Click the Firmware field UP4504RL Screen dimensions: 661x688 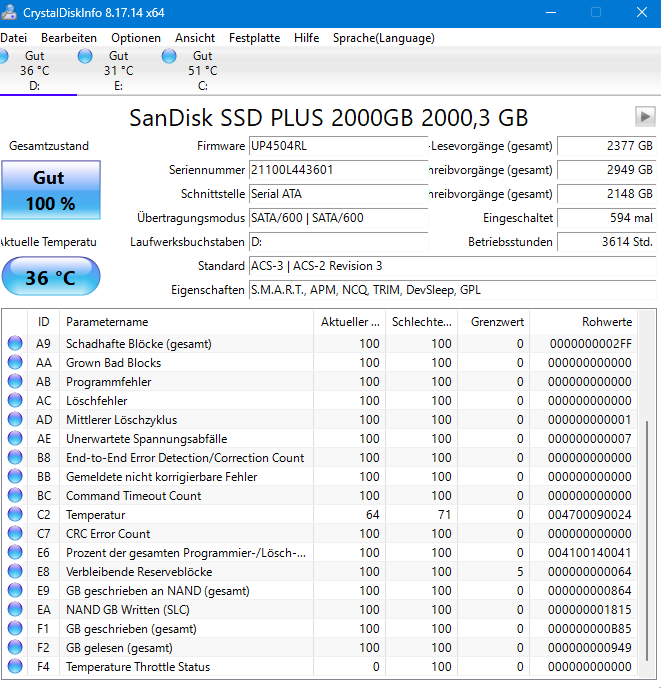(338, 146)
